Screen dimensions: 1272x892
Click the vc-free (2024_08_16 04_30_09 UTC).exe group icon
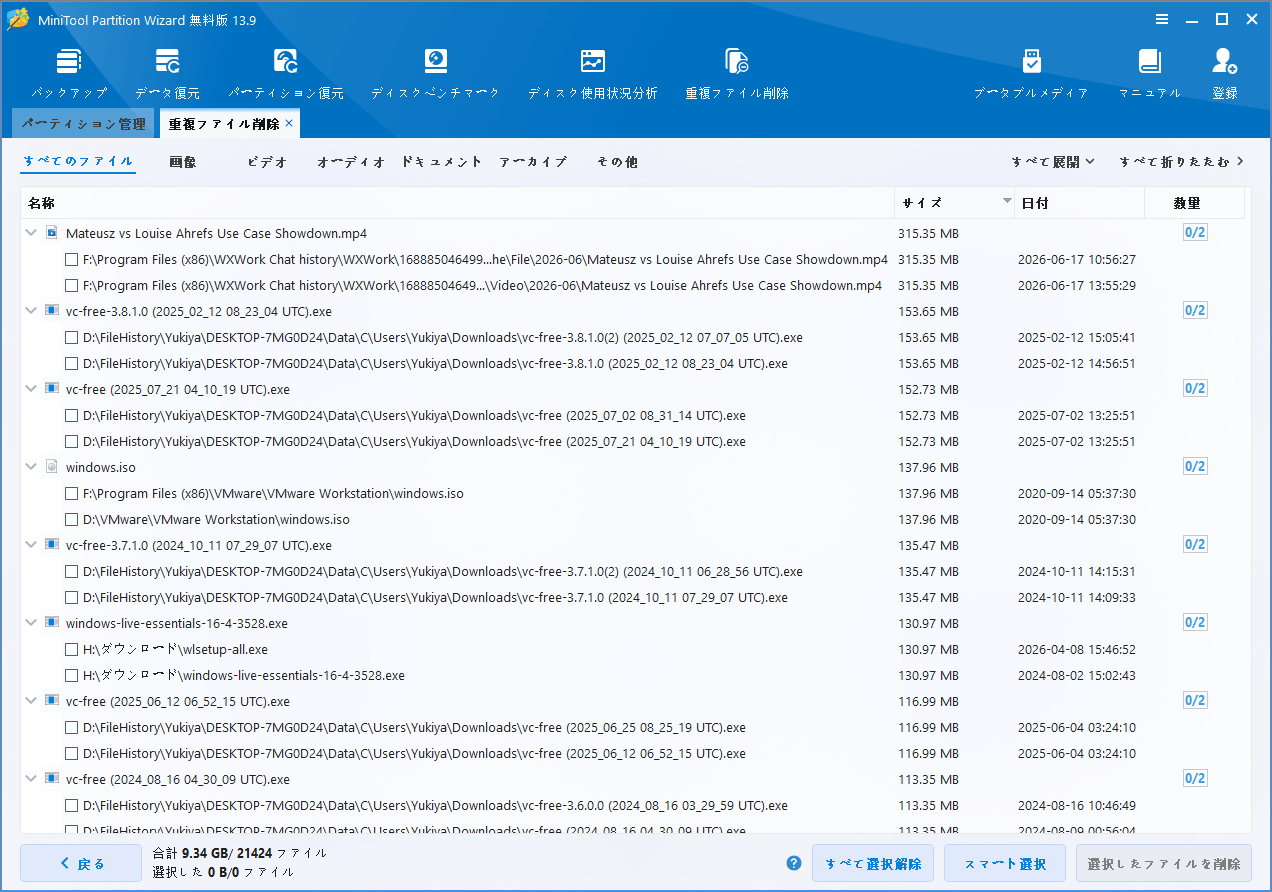pos(52,779)
